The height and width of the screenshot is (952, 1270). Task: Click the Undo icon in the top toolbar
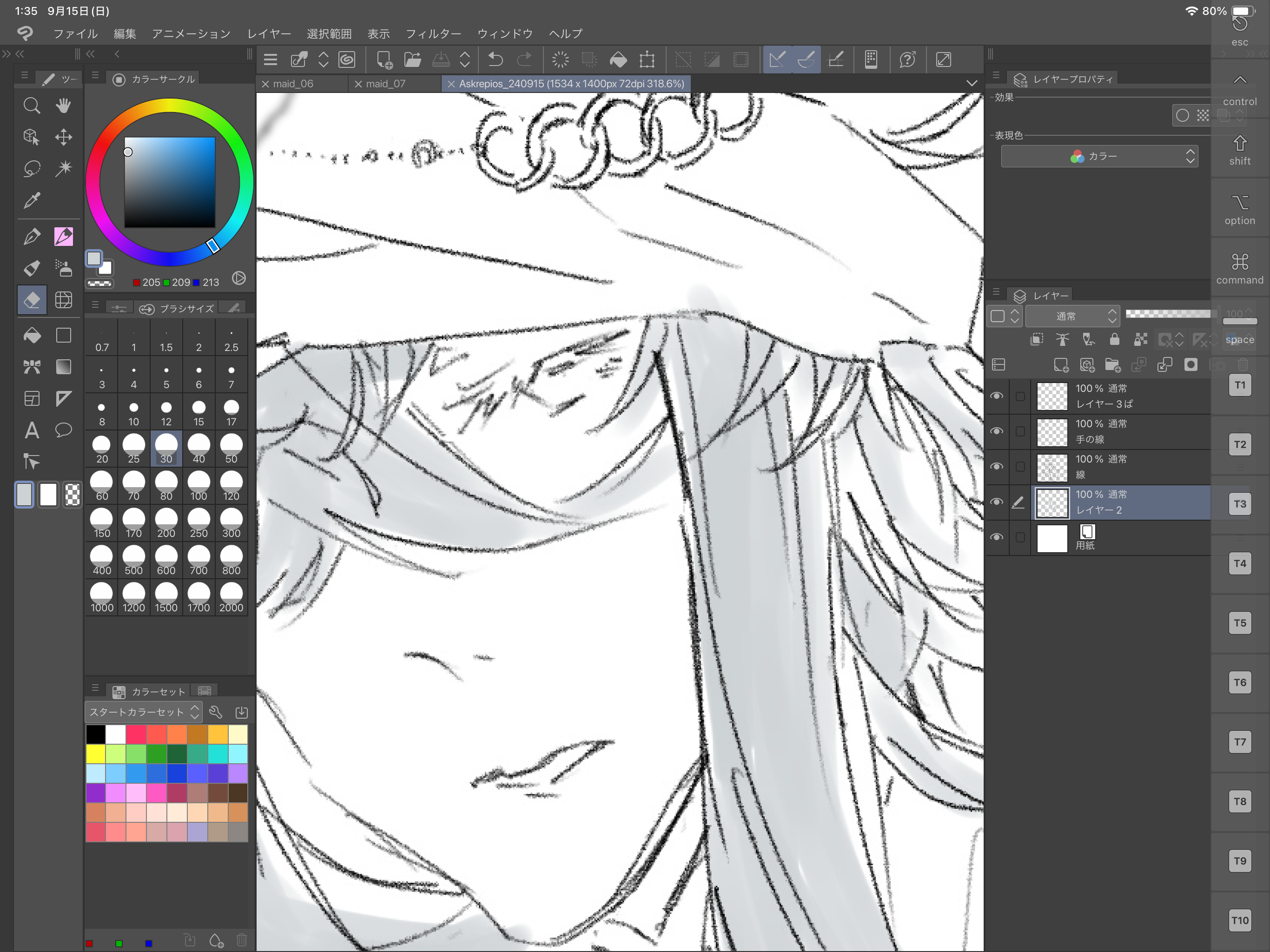(494, 59)
